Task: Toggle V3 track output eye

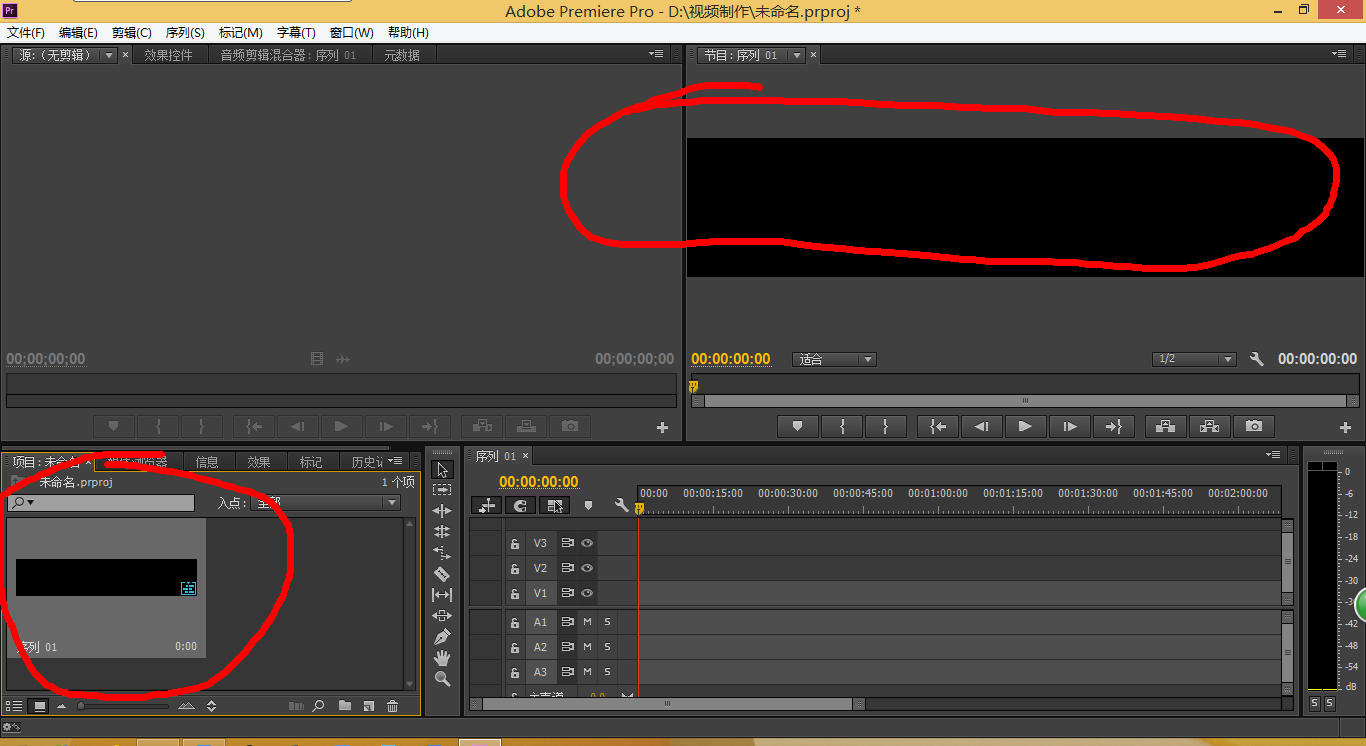Action: 587,543
